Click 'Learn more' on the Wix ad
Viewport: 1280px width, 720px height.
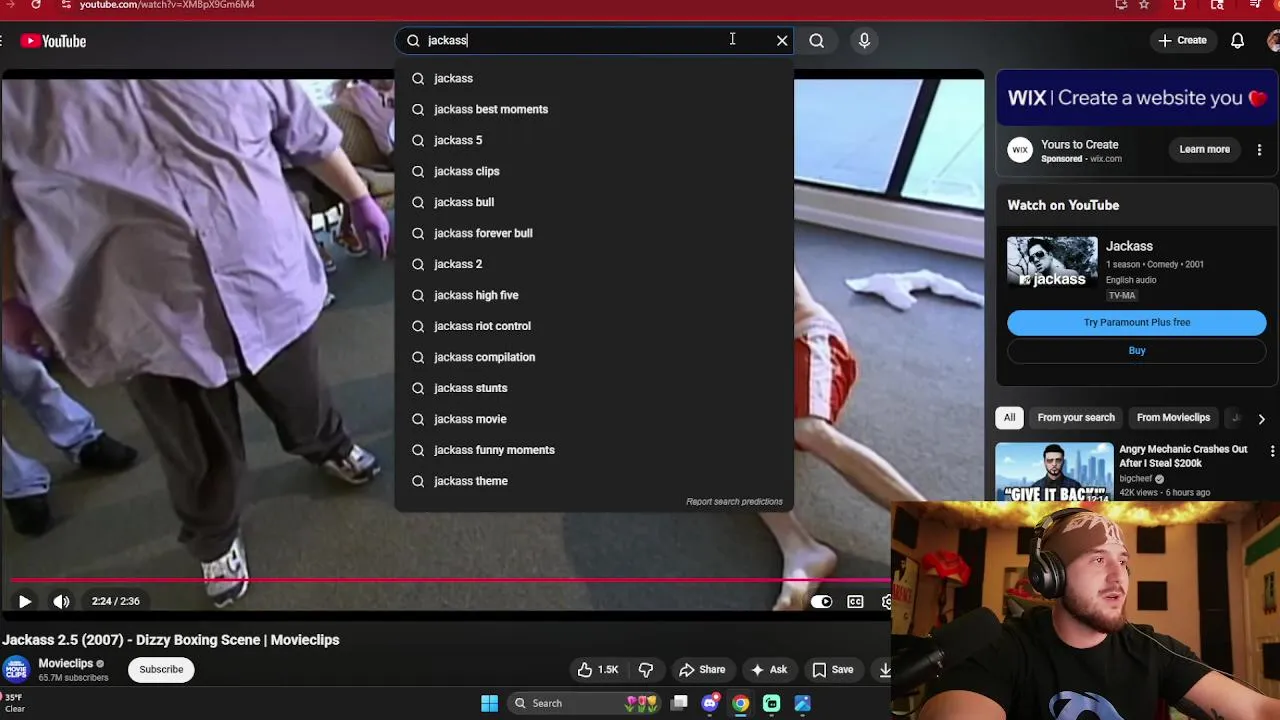point(1204,150)
